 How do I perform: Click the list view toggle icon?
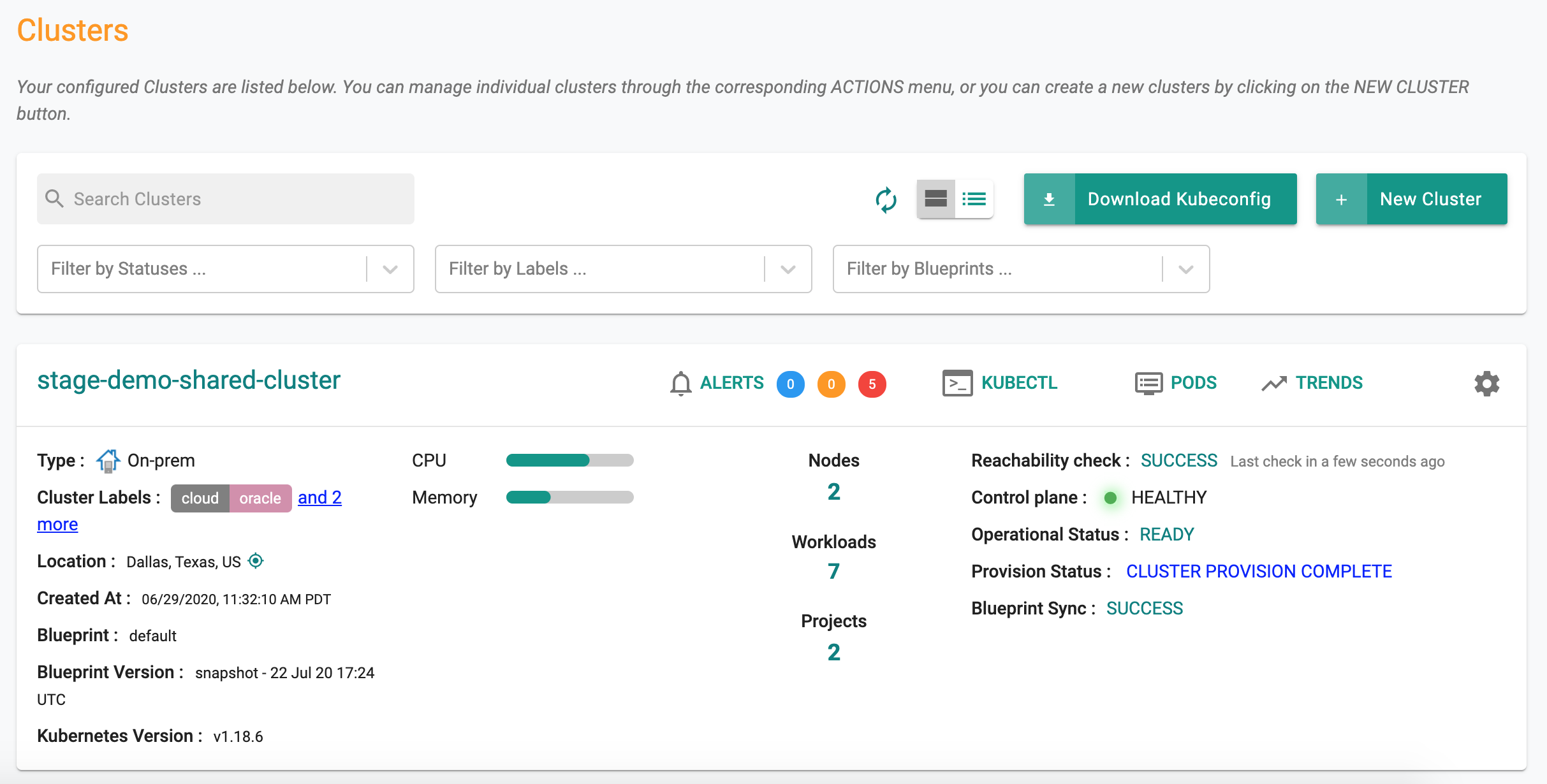(x=974, y=197)
